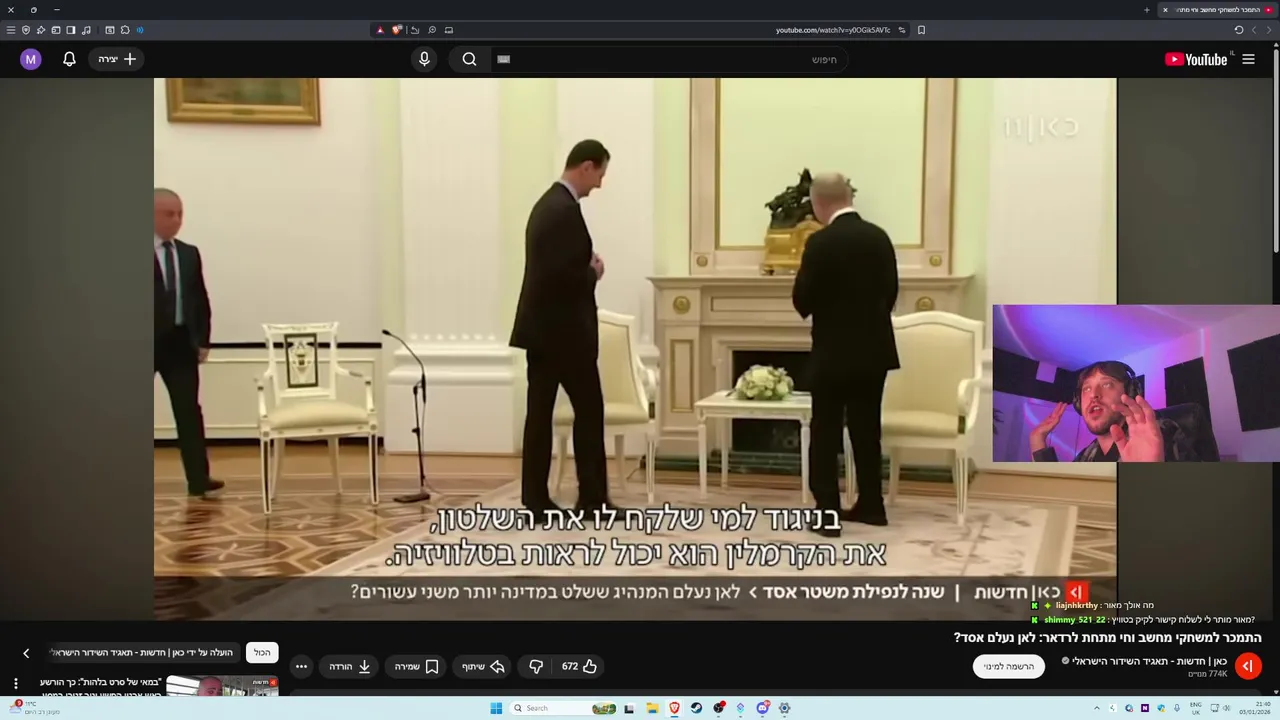Close the current YouTube tab
This screenshot has height=720, width=1280.
(1164, 10)
